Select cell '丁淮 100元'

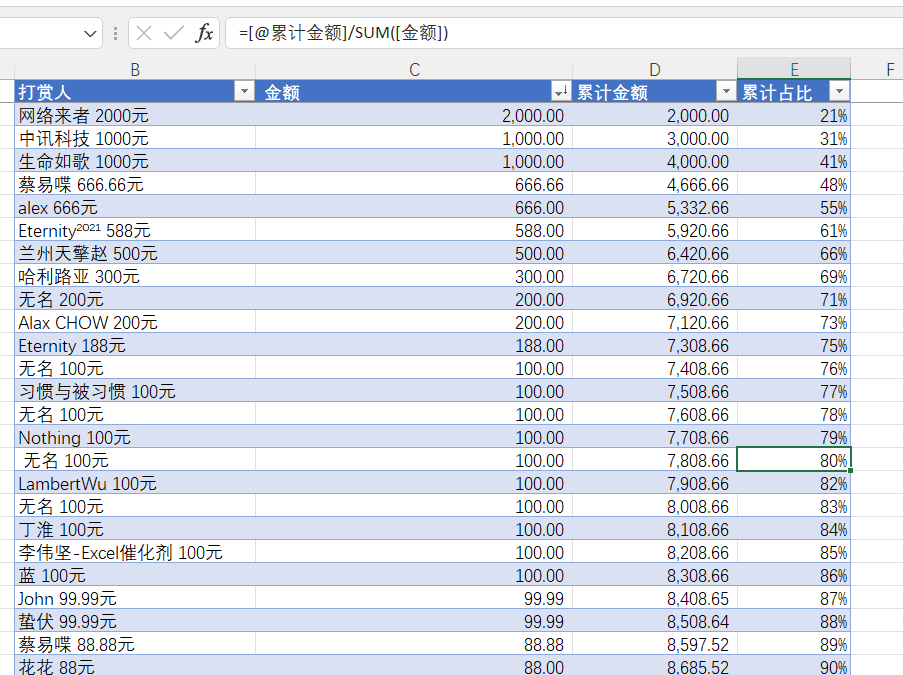pyautogui.click(x=135, y=529)
